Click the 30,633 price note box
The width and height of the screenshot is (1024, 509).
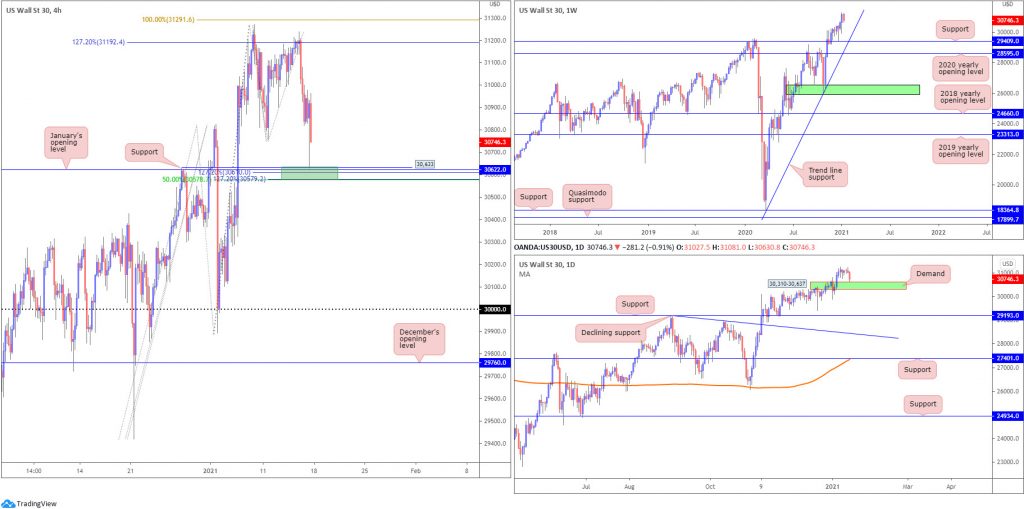[x=426, y=164]
